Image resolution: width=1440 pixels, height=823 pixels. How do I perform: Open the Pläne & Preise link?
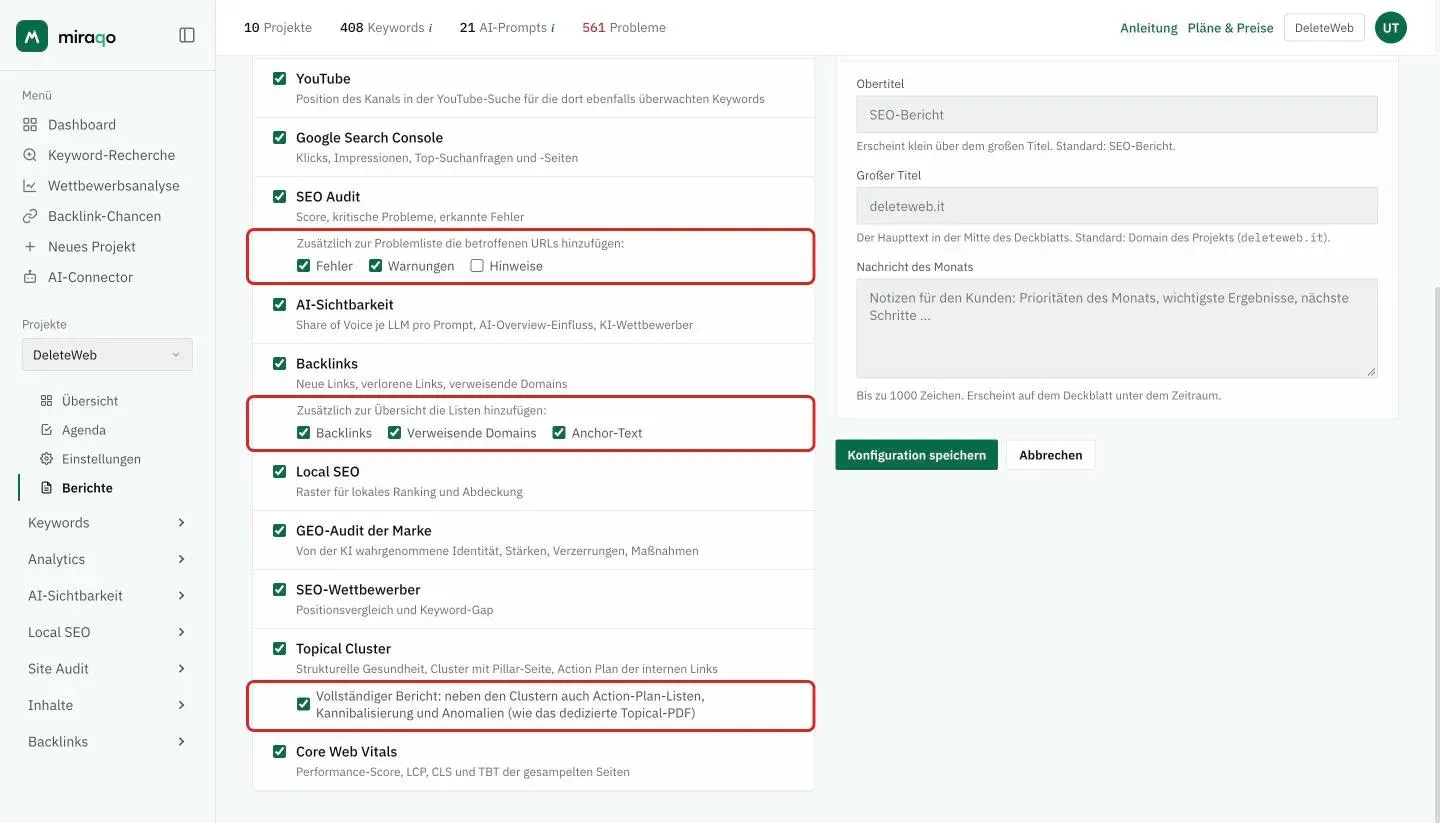coord(1231,28)
